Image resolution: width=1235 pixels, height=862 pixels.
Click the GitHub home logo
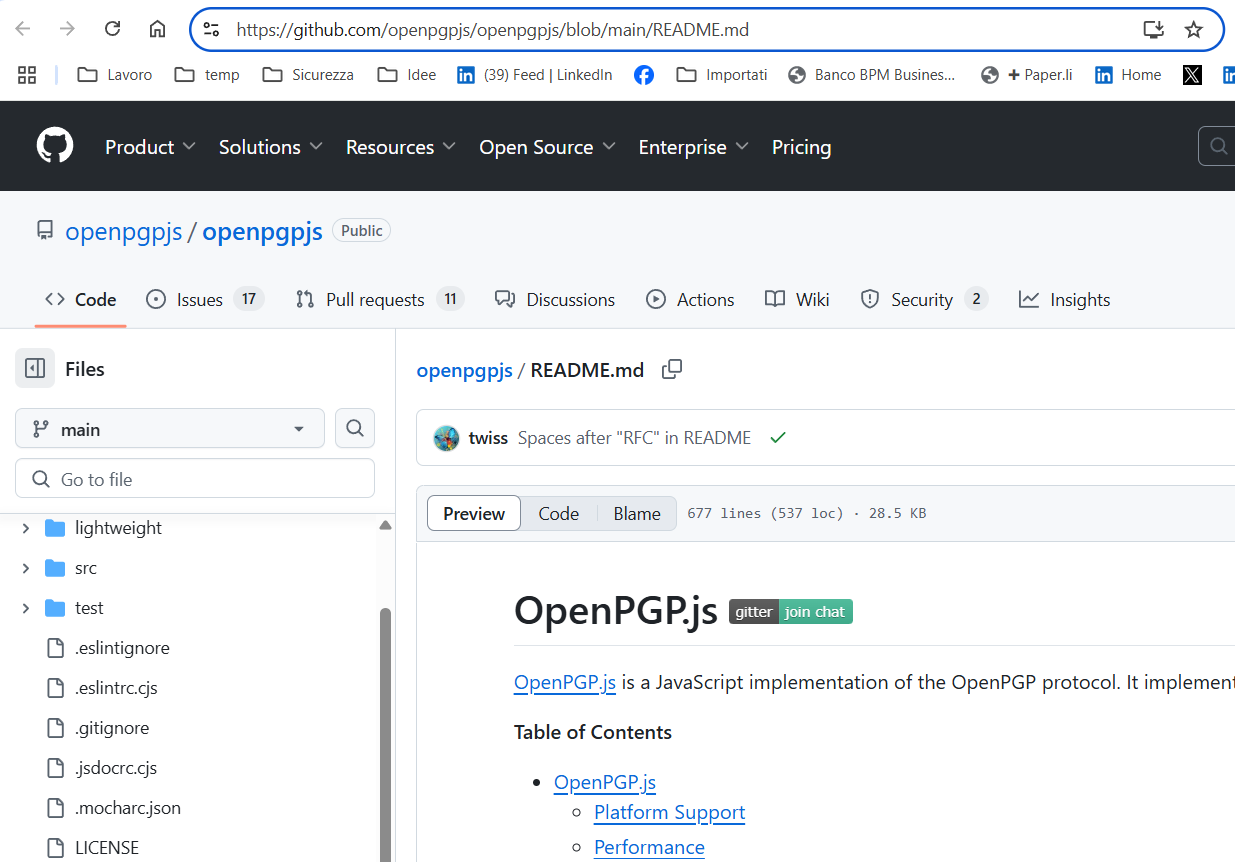[x=54, y=145]
